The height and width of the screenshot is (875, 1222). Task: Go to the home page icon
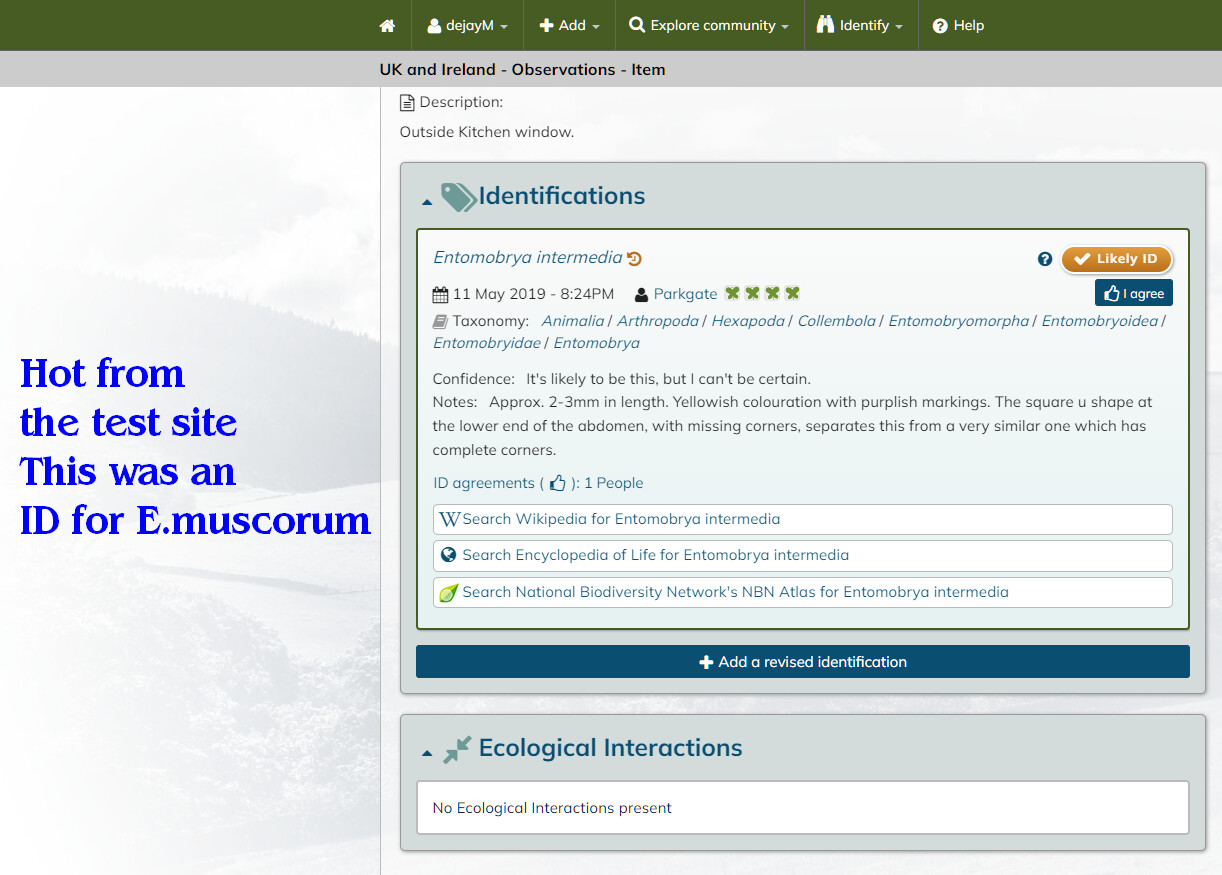click(387, 25)
